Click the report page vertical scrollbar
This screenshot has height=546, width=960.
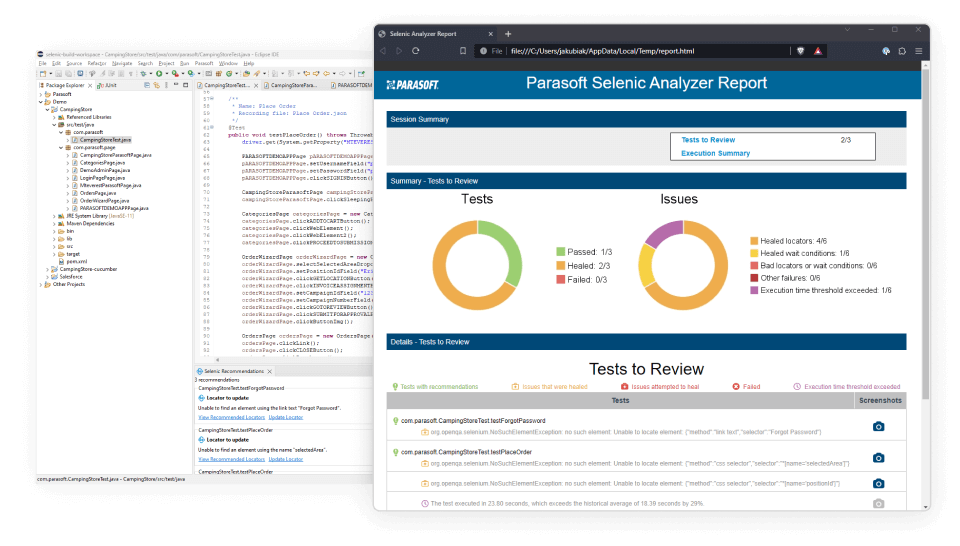point(925,233)
